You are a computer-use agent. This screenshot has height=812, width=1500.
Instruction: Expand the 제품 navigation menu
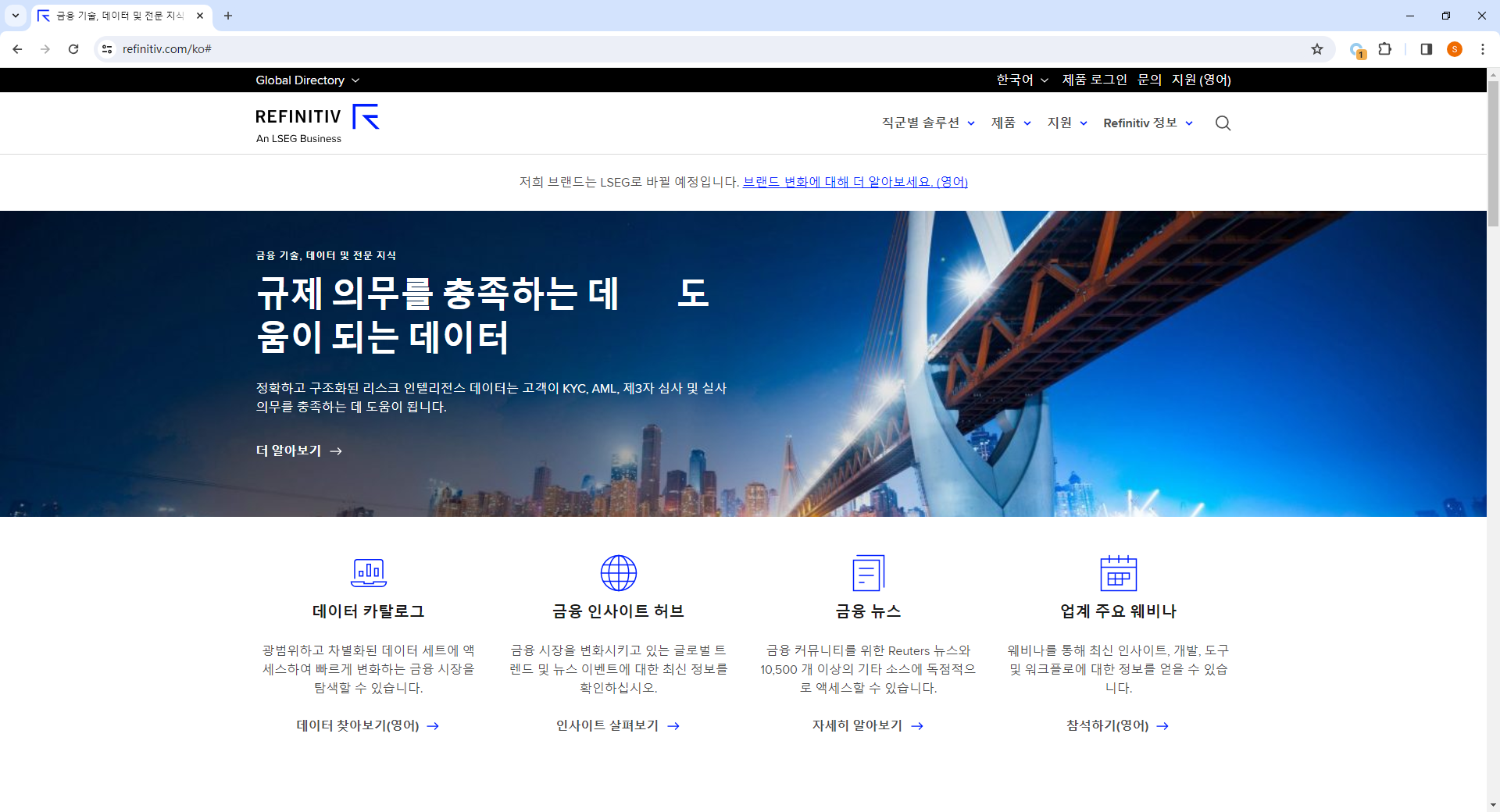pos(1011,123)
